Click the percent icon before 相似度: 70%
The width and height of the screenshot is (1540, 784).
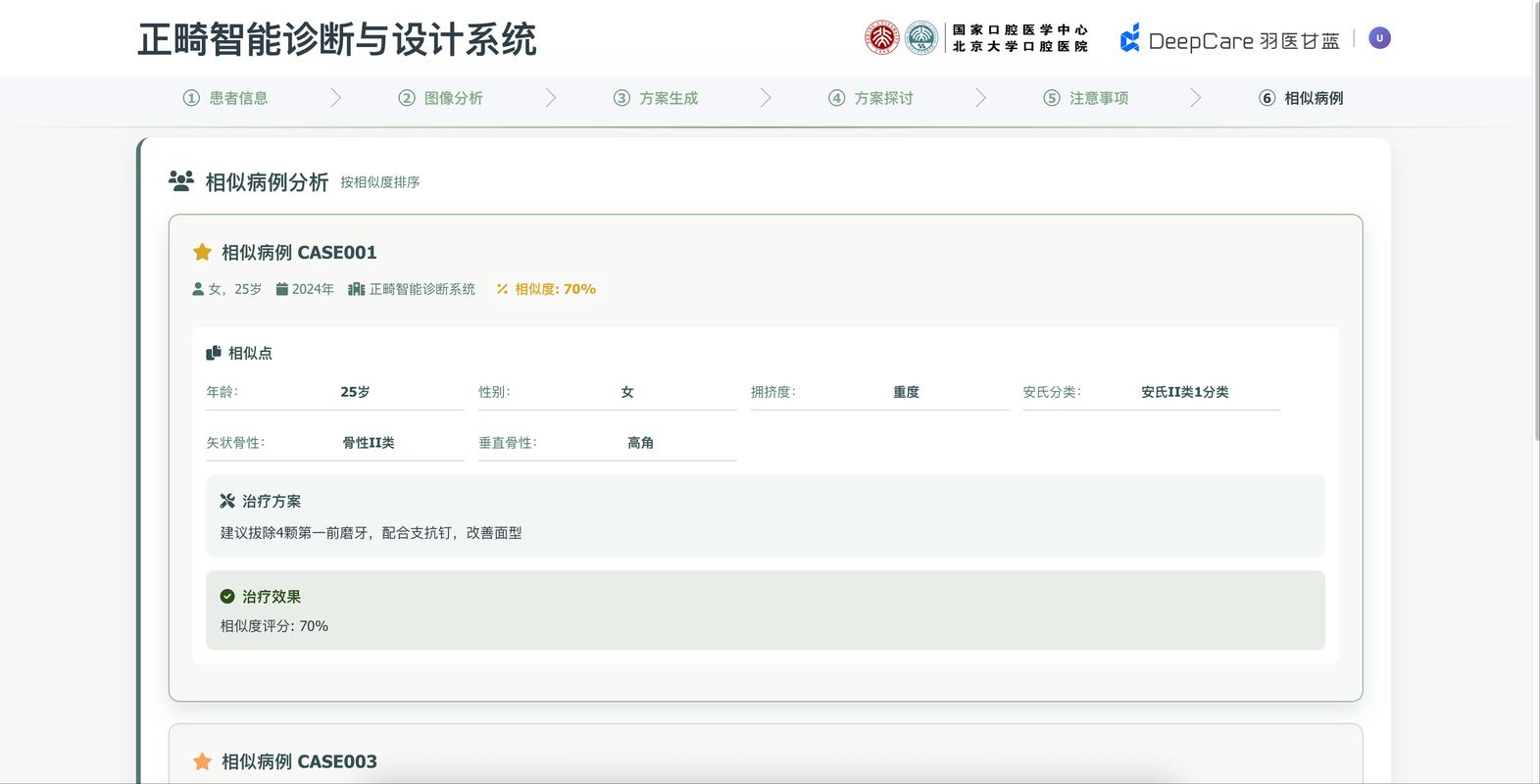tap(502, 289)
